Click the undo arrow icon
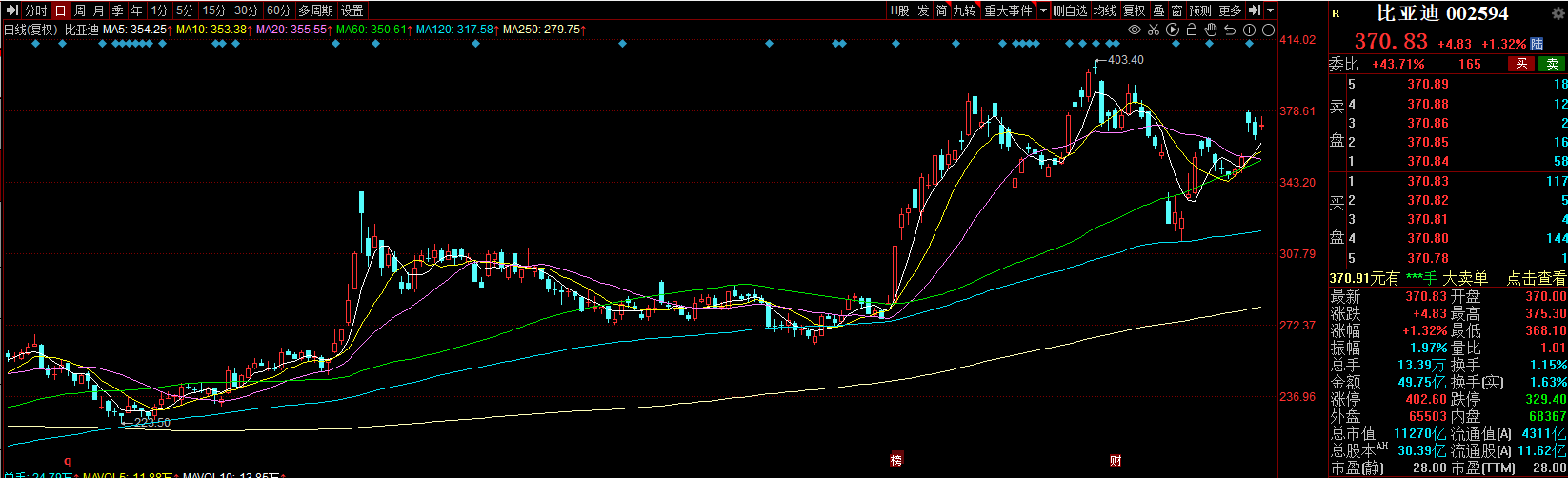Viewport: 1568px width, 478px height. [x=1230, y=30]
